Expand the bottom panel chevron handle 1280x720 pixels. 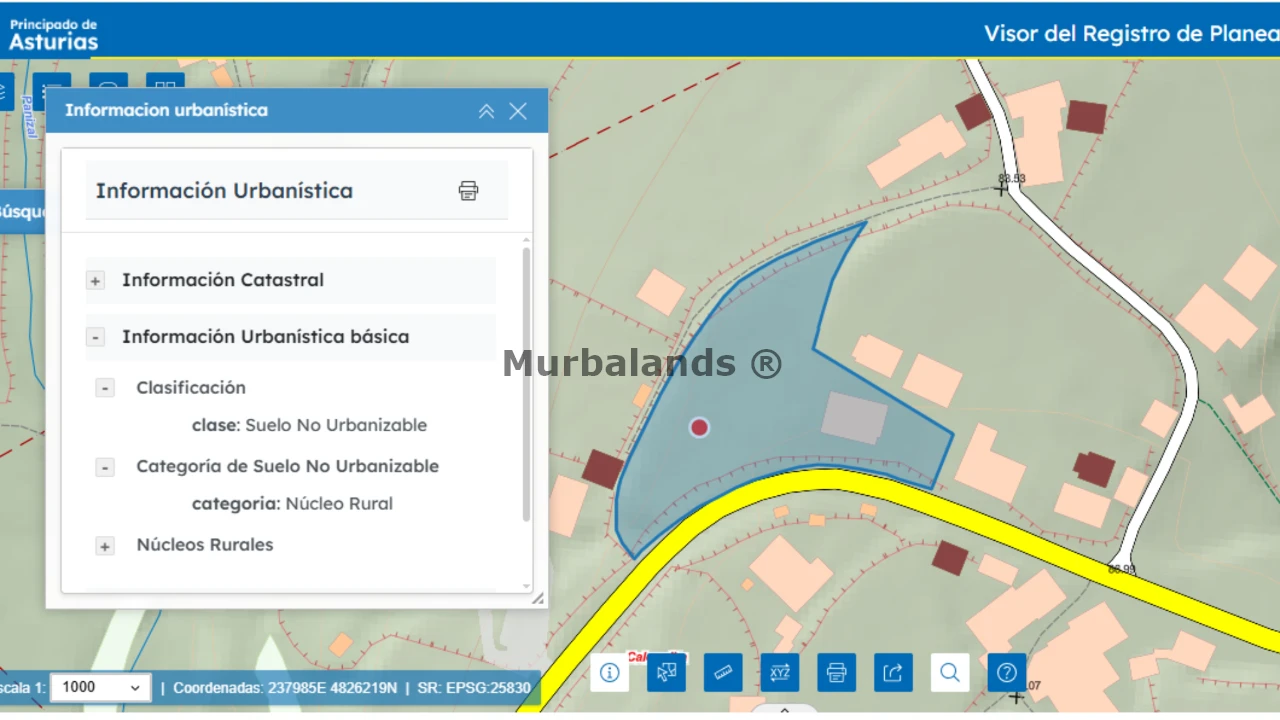coord(785,711)
